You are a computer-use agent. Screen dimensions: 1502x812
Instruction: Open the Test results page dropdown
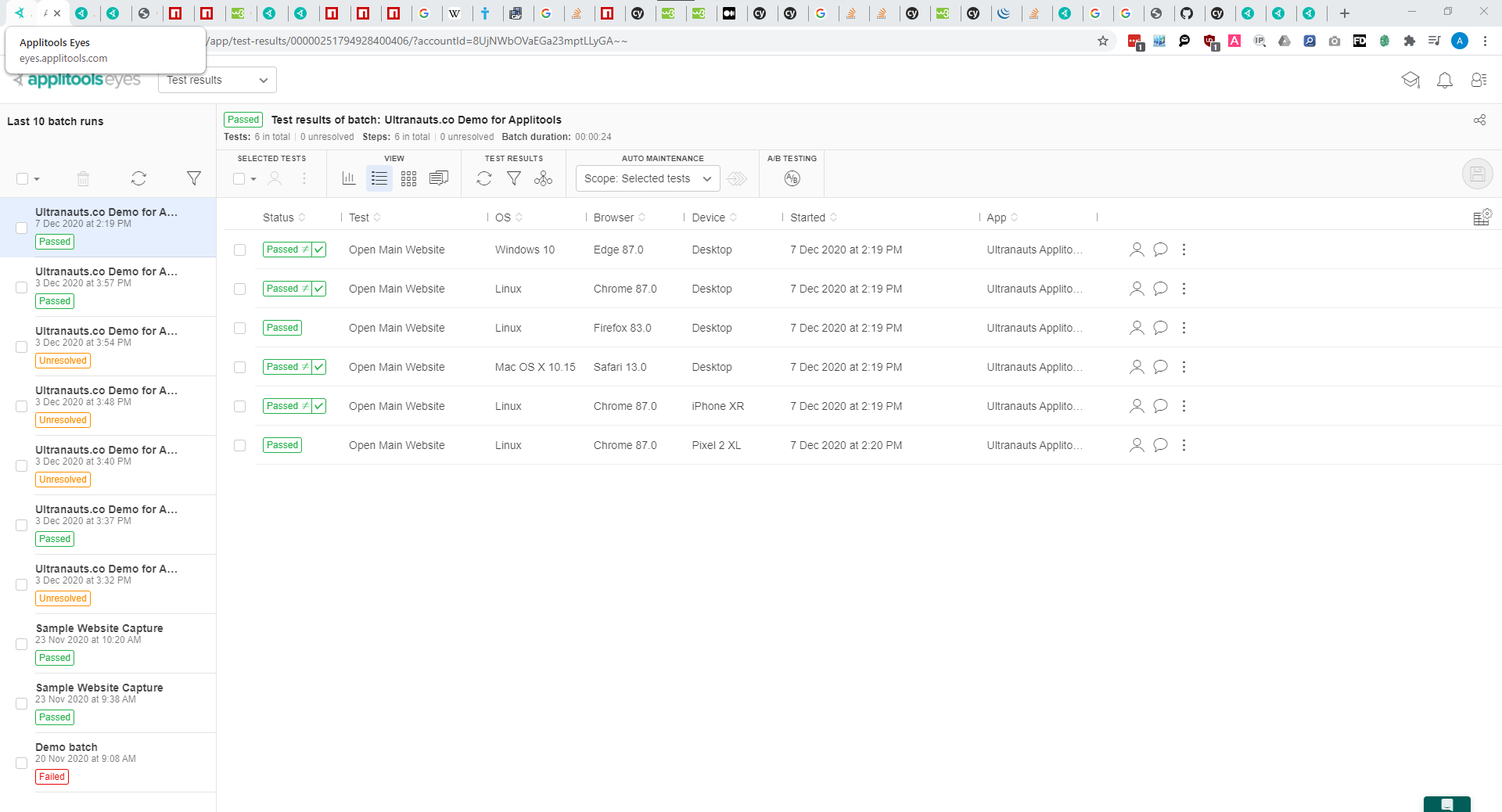217,80
